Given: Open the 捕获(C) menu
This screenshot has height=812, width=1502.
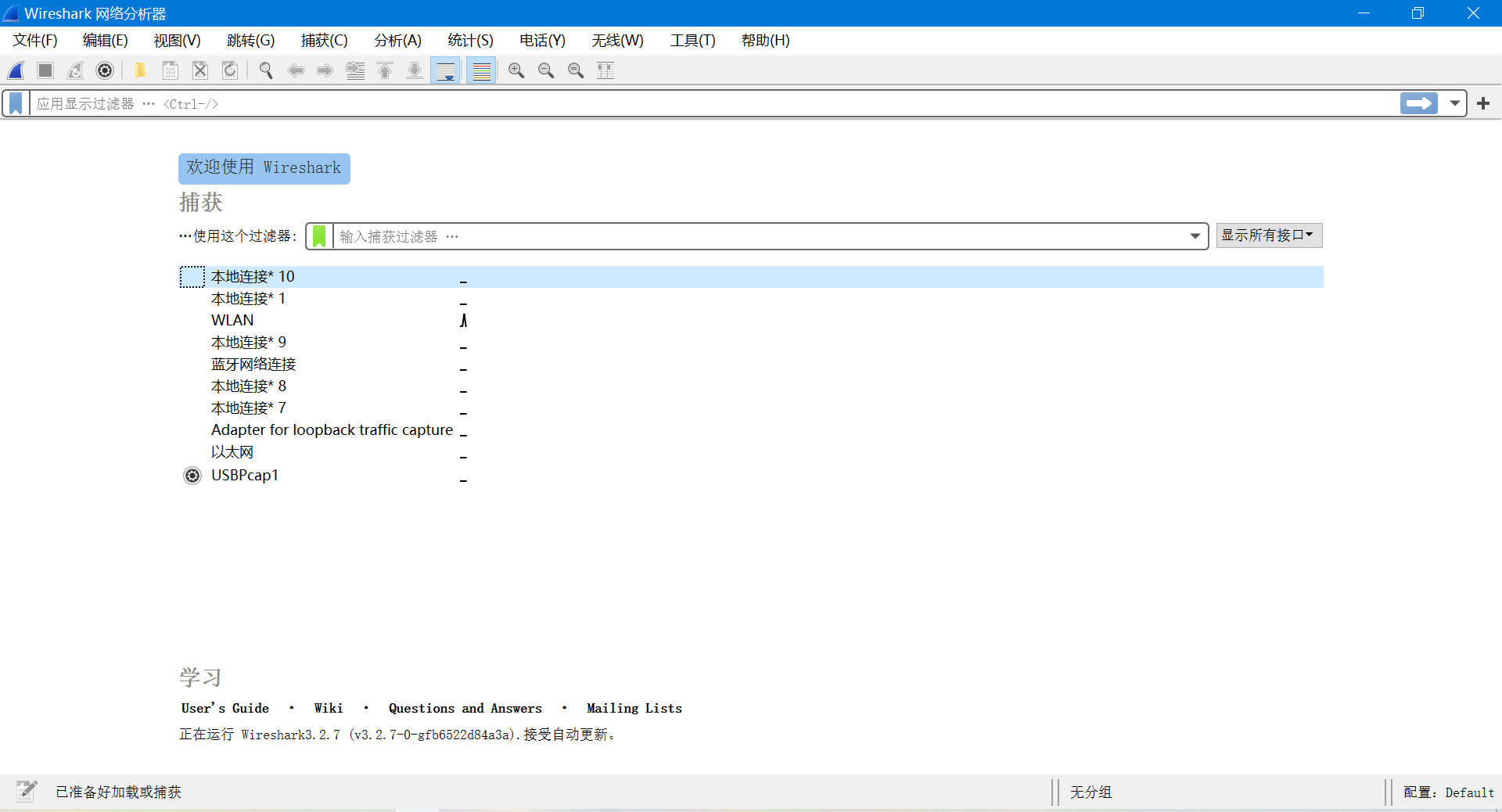Looking at the screenshot, I should coord(325,41).
